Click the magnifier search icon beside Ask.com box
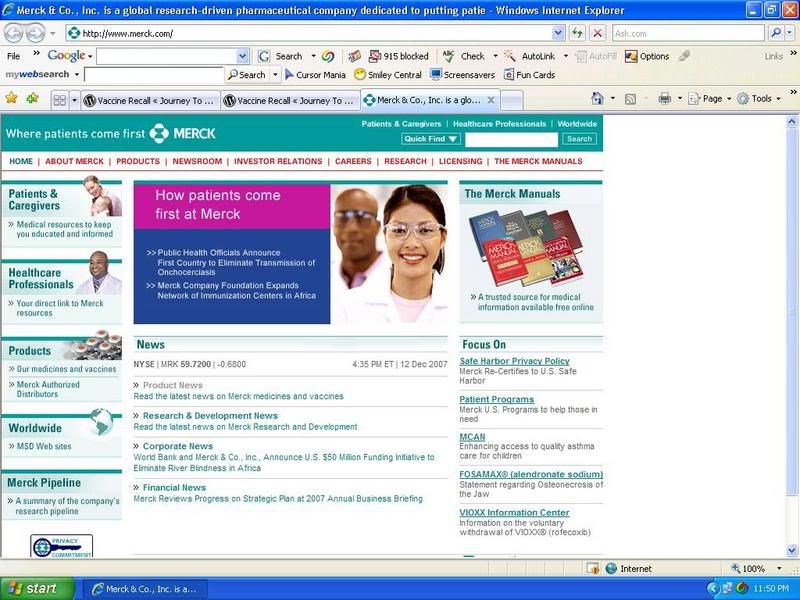800x600 pixels. pyautogui.click(x=776, y=33)
